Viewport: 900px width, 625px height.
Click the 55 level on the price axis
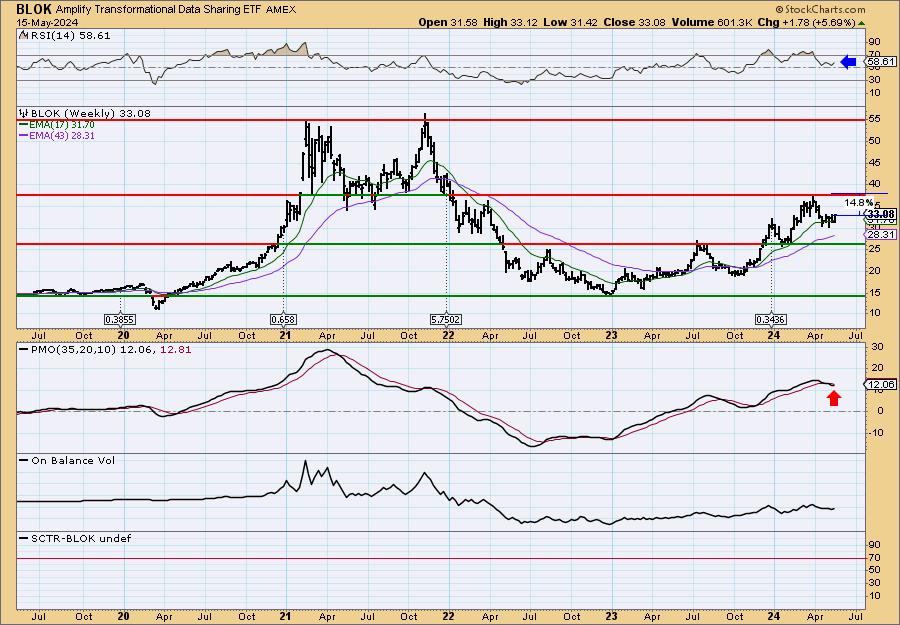(874, 119)
